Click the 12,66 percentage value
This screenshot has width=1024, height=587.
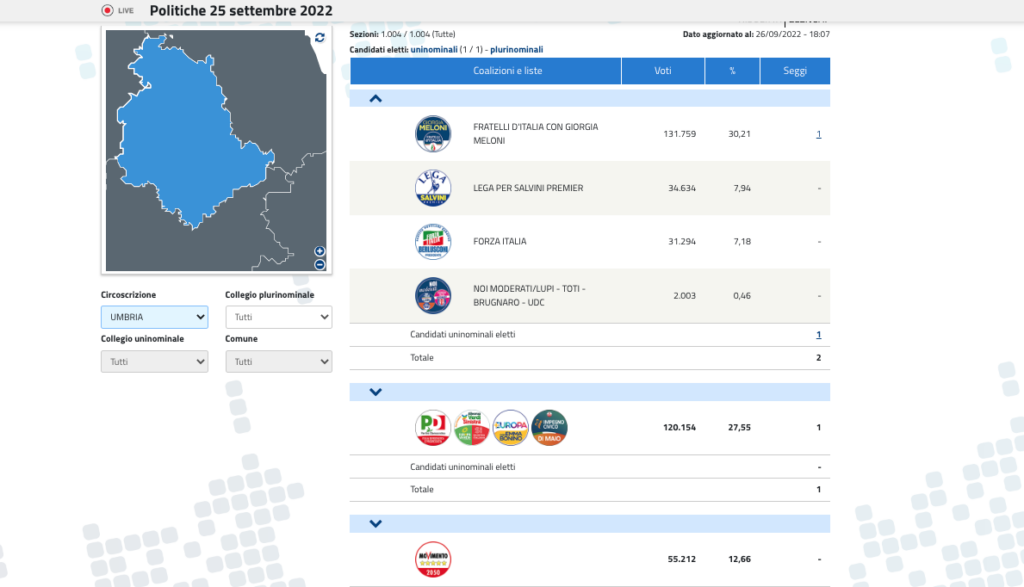[739, 560]
